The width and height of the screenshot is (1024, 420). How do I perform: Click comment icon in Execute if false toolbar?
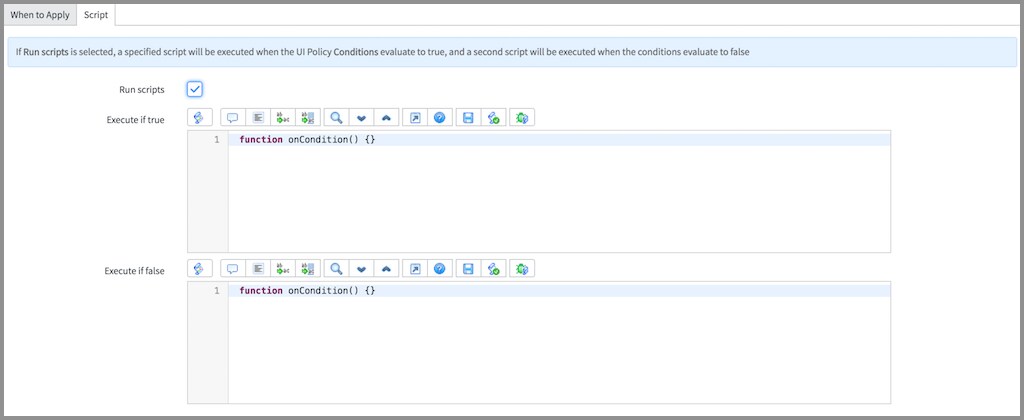click(232, 268)
